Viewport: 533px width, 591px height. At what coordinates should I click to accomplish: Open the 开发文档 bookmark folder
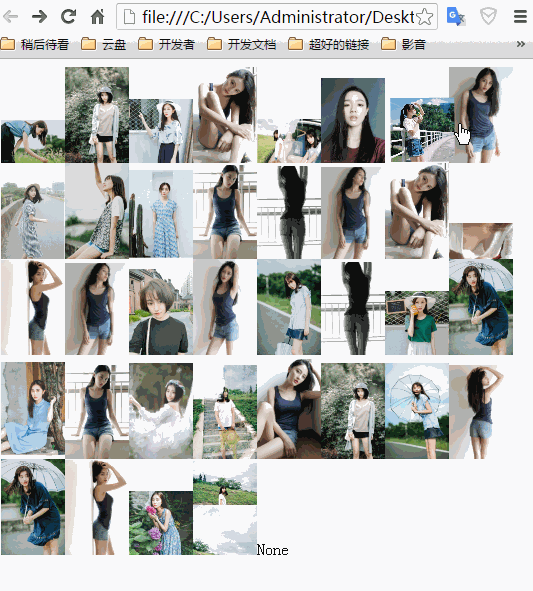coord(241,44)
